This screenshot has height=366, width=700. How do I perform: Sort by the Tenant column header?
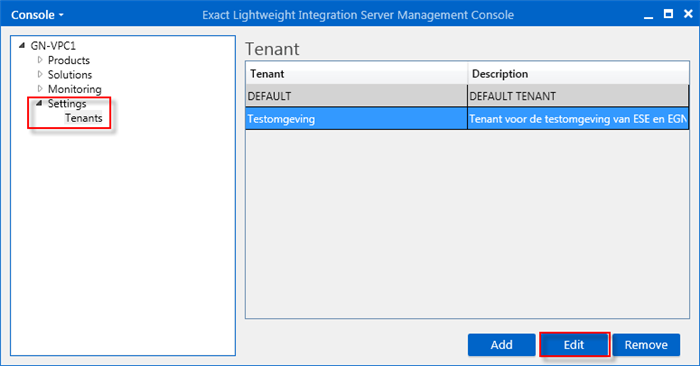pyautogui.click(x=356, y=74)
